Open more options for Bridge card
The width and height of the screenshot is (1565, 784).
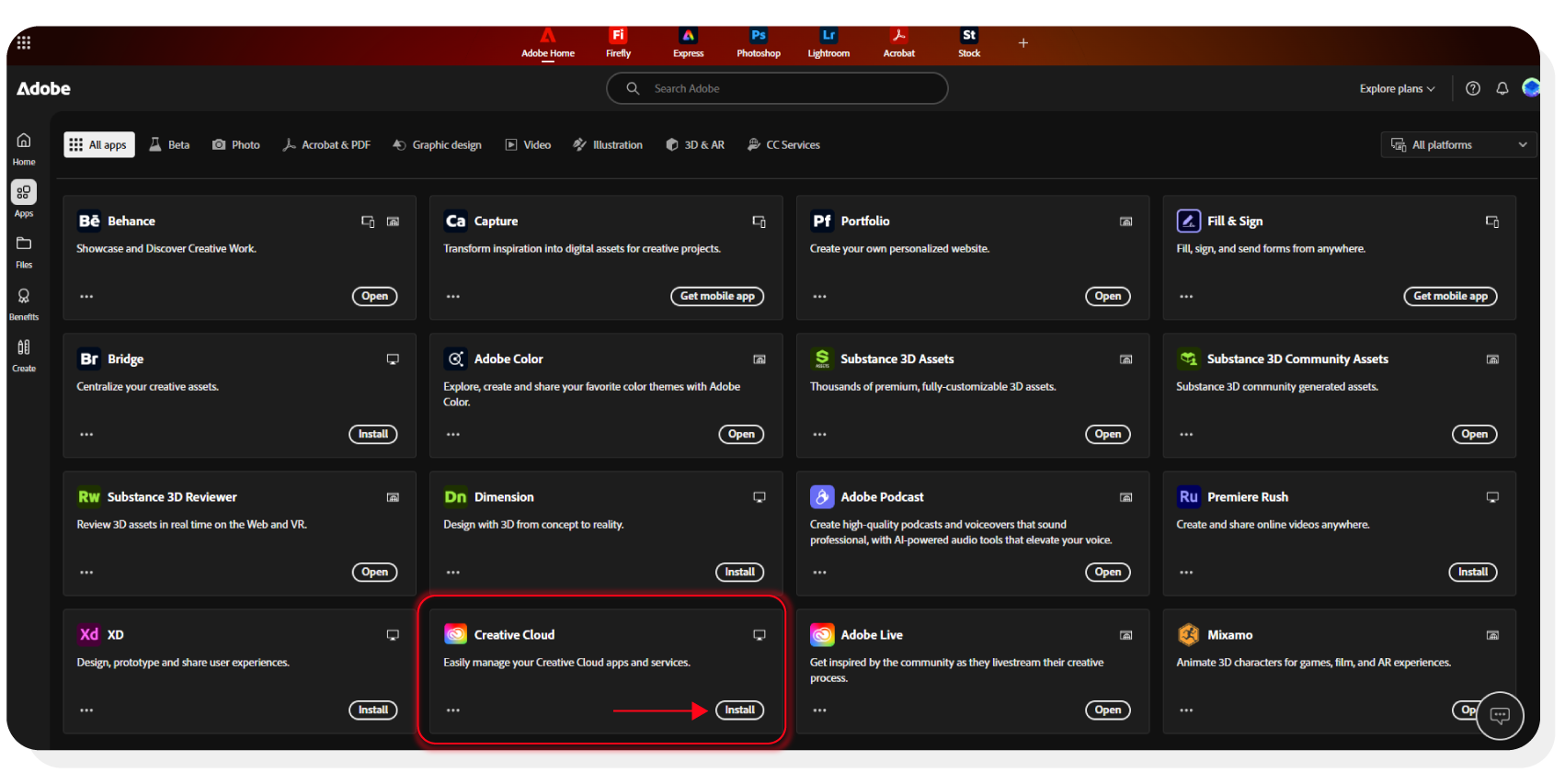click(x=86, y=435)
